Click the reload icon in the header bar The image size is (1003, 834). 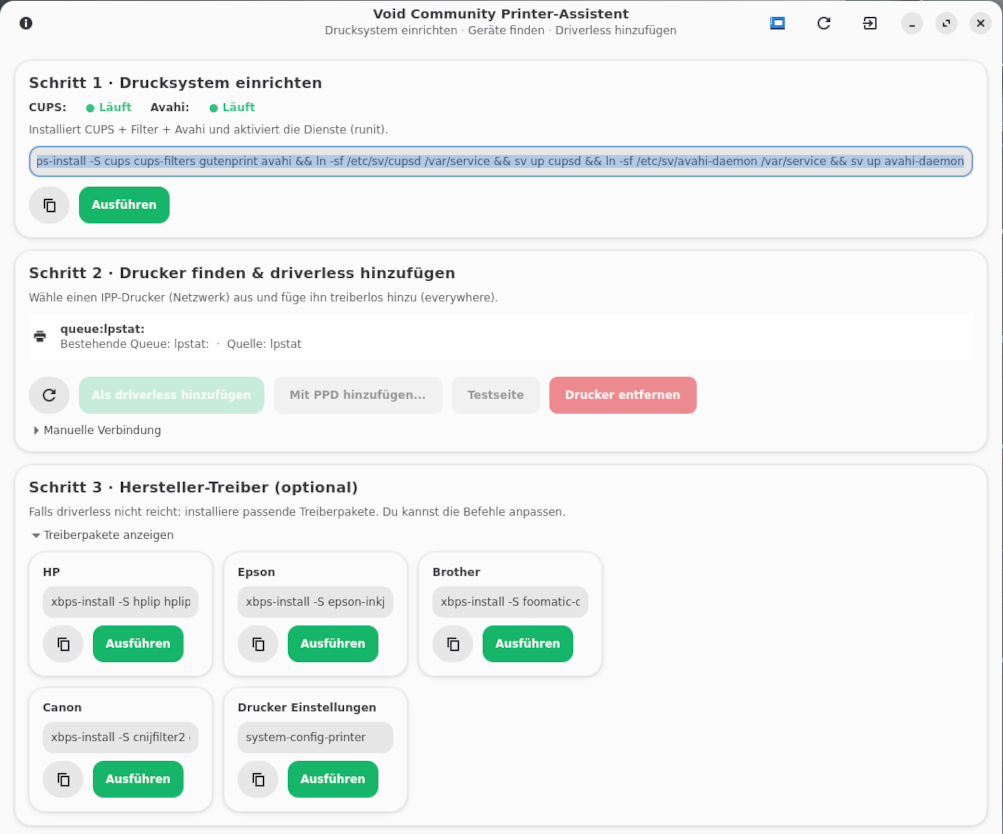[x=824, y=23]
